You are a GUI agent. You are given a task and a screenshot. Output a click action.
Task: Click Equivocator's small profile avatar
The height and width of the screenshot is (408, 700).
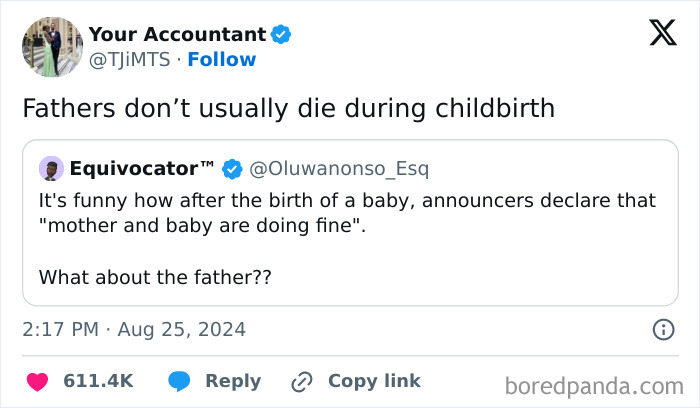point(50,166)
